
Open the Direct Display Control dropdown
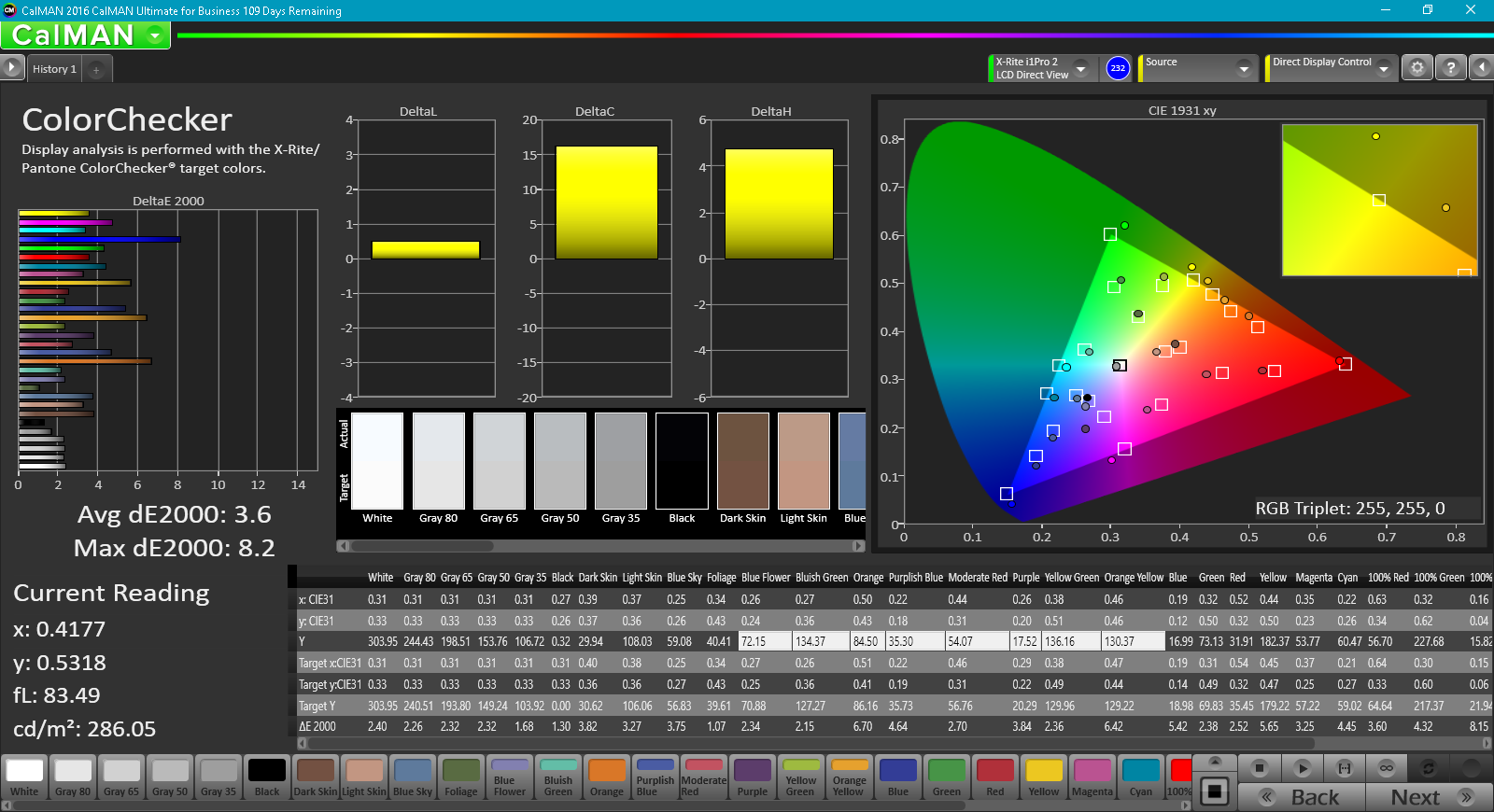pyautogui.click(x=1383, y=68)
